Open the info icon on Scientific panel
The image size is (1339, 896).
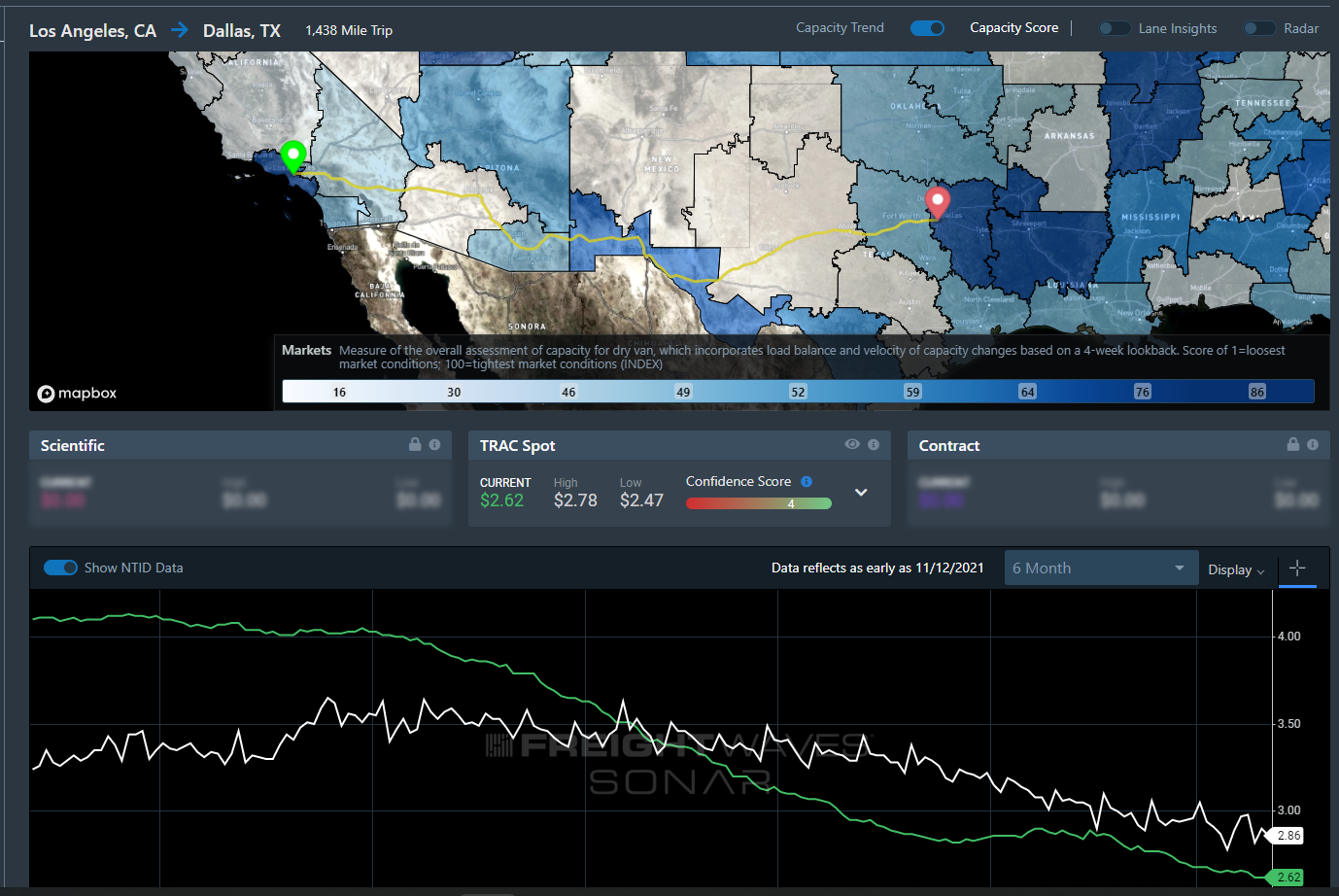434,444
